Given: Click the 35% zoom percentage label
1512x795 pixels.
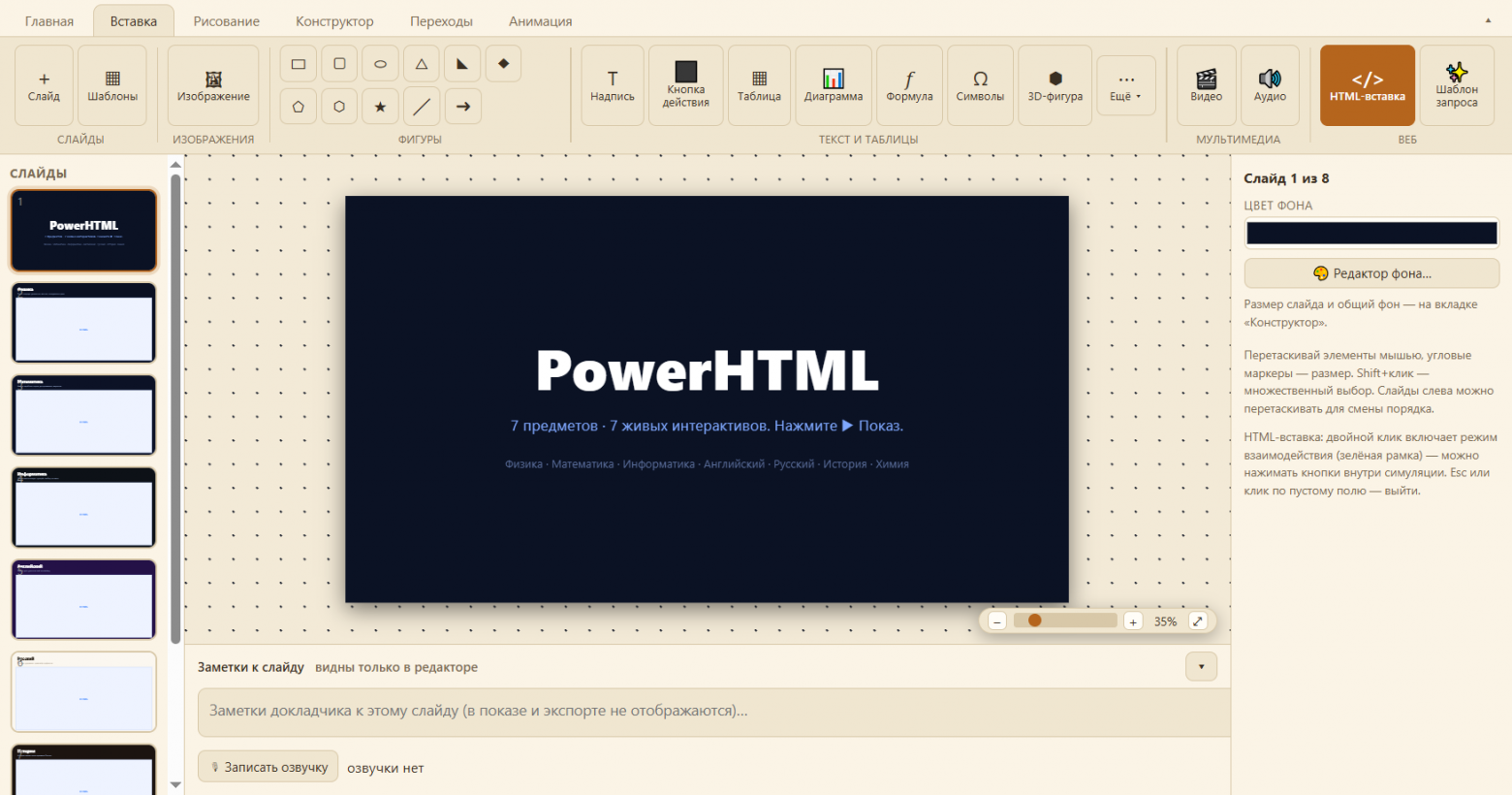Looking at the screenshot, I should (x=1165, y=621).
